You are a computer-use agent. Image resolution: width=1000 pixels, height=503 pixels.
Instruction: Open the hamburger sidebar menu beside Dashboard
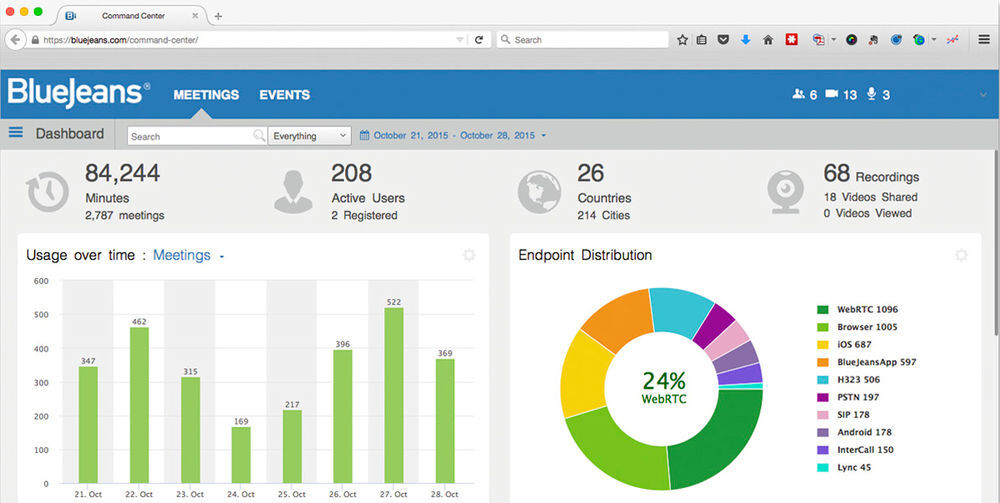pos(15,133)
